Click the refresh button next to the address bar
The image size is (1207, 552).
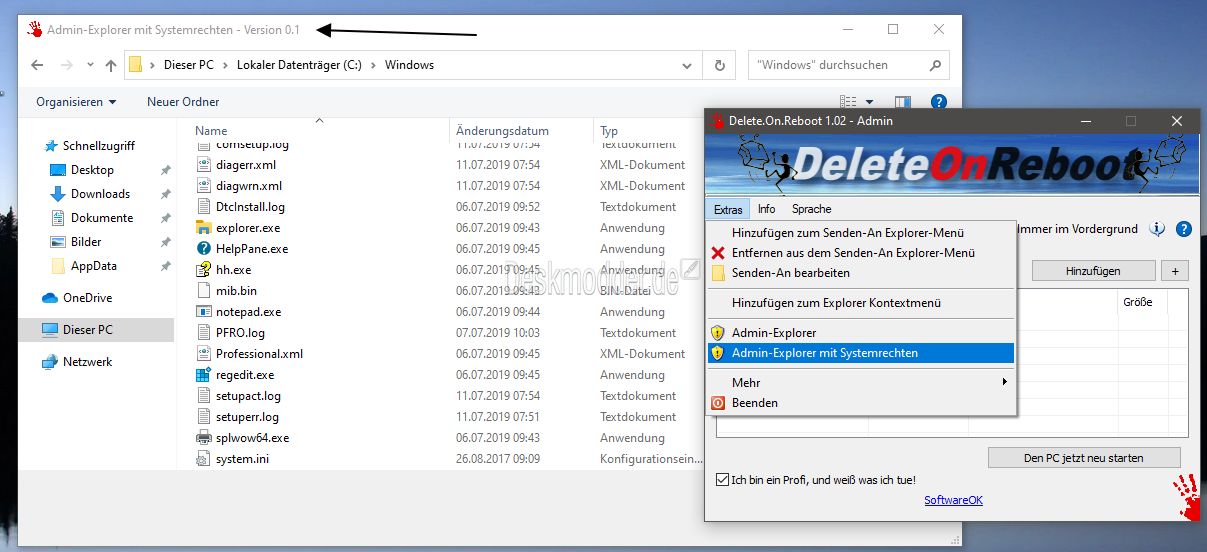click(719, 65)
